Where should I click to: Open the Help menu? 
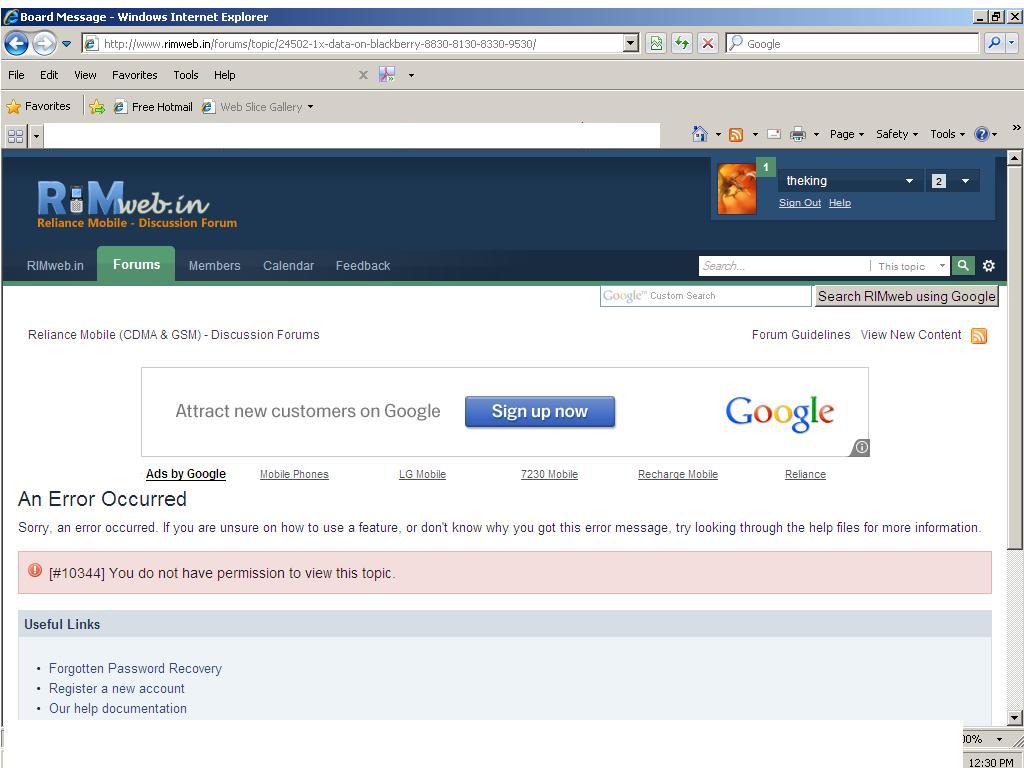[x=225, y=75]
